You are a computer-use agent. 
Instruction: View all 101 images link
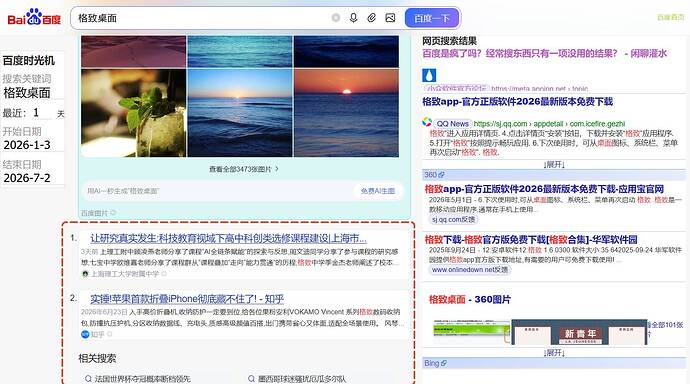coord(665,329)
